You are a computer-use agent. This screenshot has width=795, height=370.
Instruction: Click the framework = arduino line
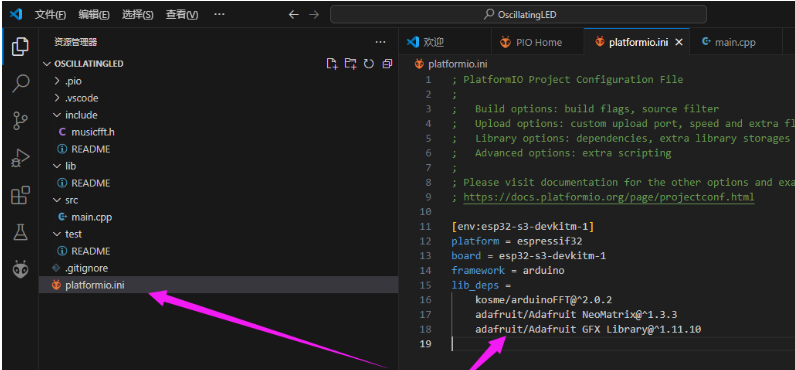[x=508, y=270]
